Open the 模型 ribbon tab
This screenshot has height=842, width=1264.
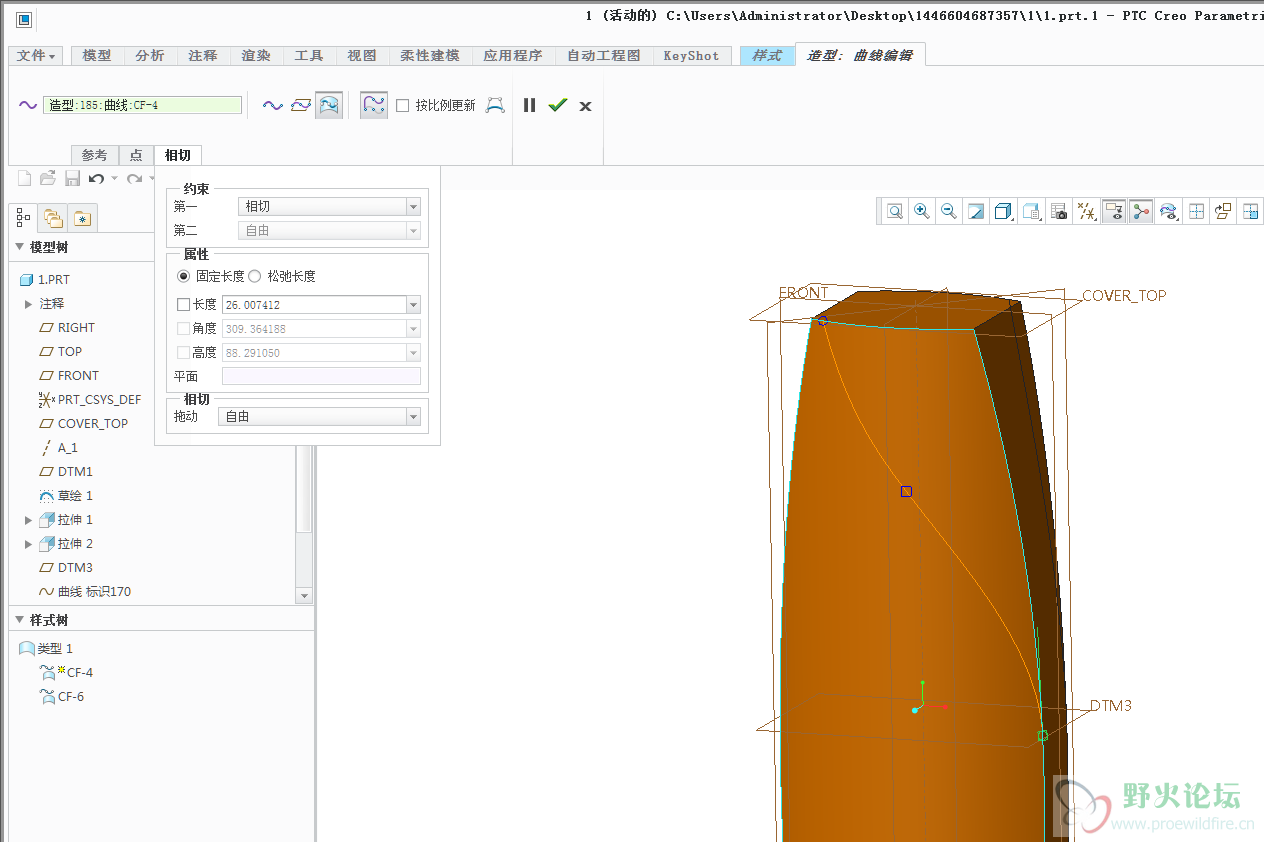tap(97, 56)
